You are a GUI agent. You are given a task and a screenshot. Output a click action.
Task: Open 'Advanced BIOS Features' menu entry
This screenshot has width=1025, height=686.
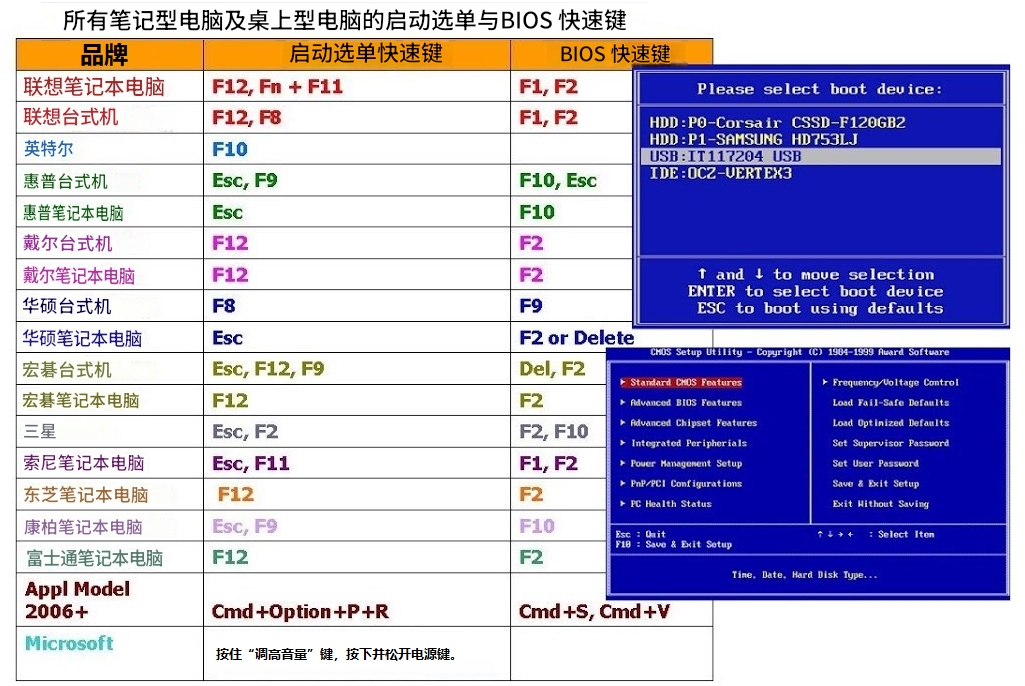[686, 403]
